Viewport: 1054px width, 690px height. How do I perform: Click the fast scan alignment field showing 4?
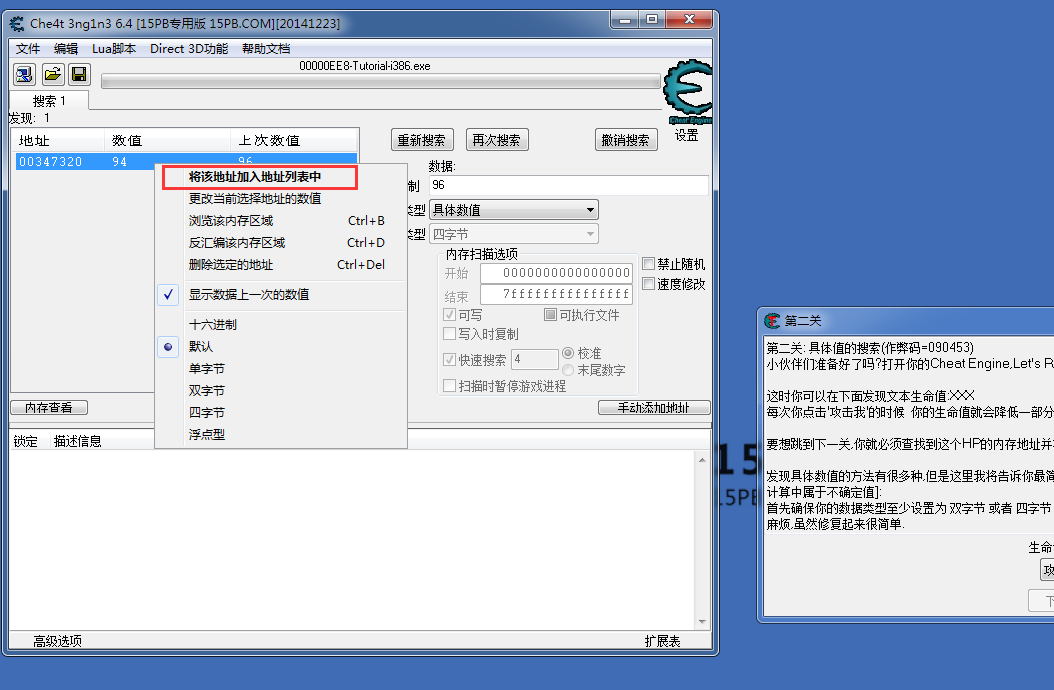coord(535,359)
